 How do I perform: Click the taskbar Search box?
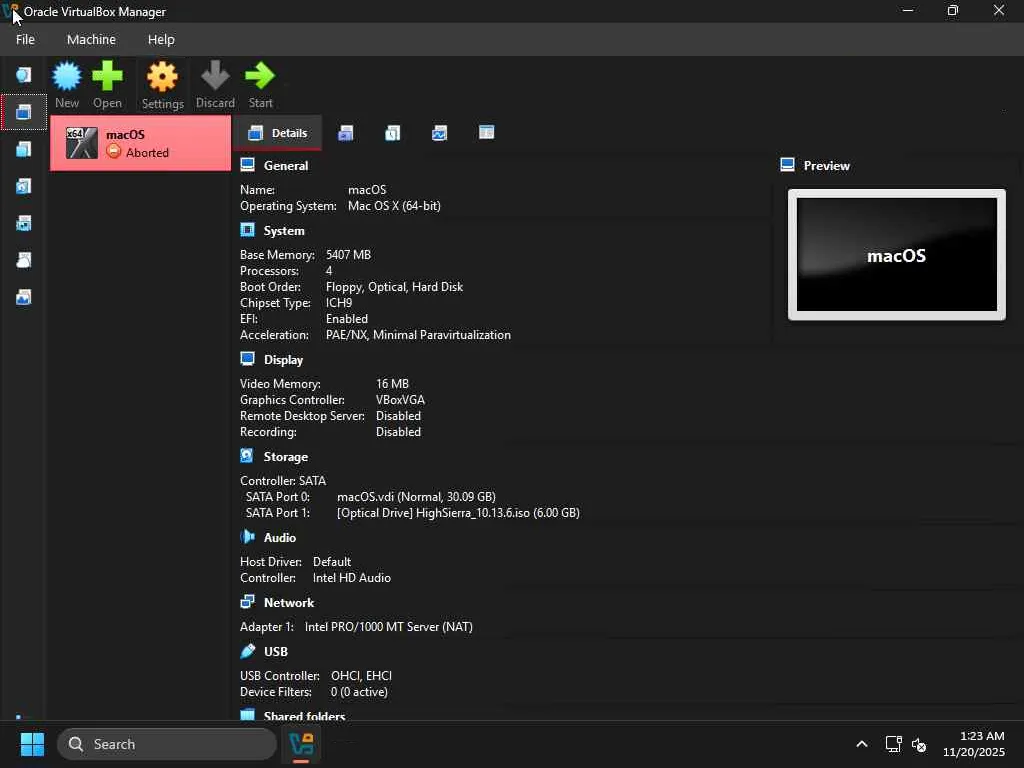tap(167, 744)
